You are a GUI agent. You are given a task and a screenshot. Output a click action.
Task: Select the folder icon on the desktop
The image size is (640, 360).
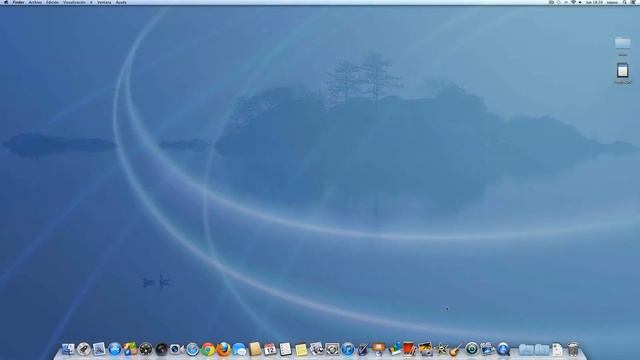point(622,42)
